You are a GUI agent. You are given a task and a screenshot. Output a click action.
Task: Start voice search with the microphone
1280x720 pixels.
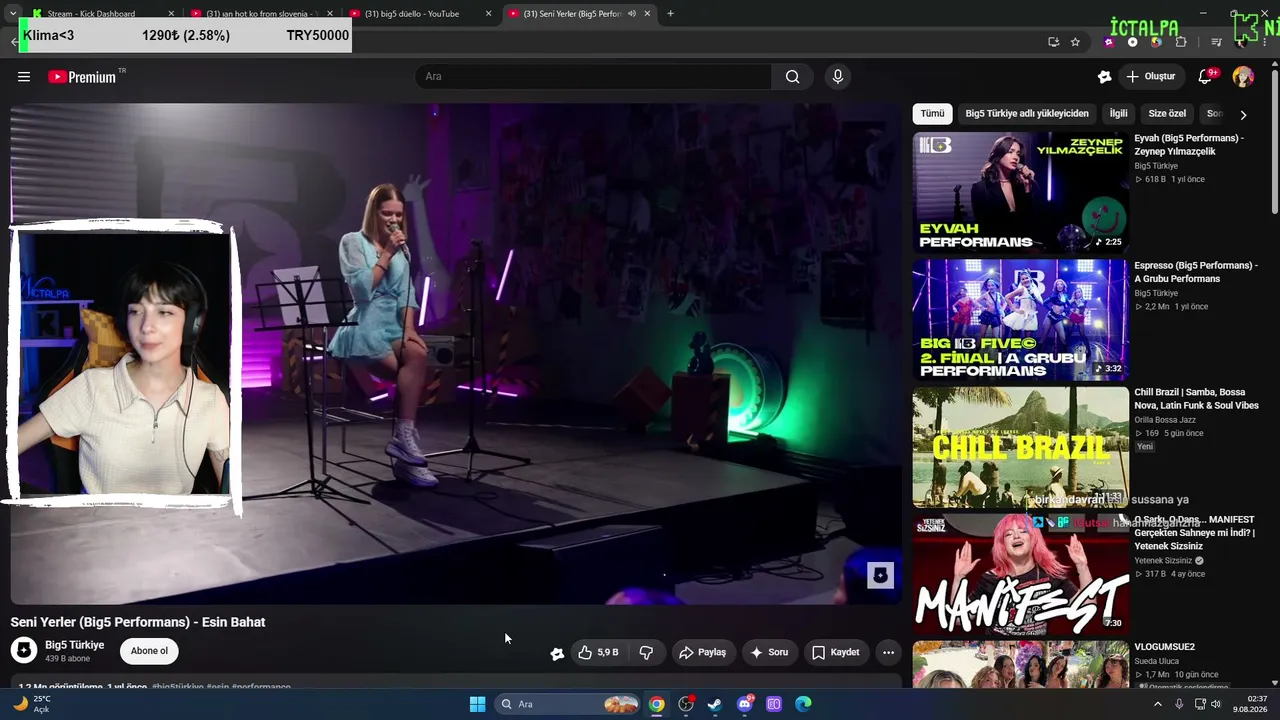click(838, 77)
